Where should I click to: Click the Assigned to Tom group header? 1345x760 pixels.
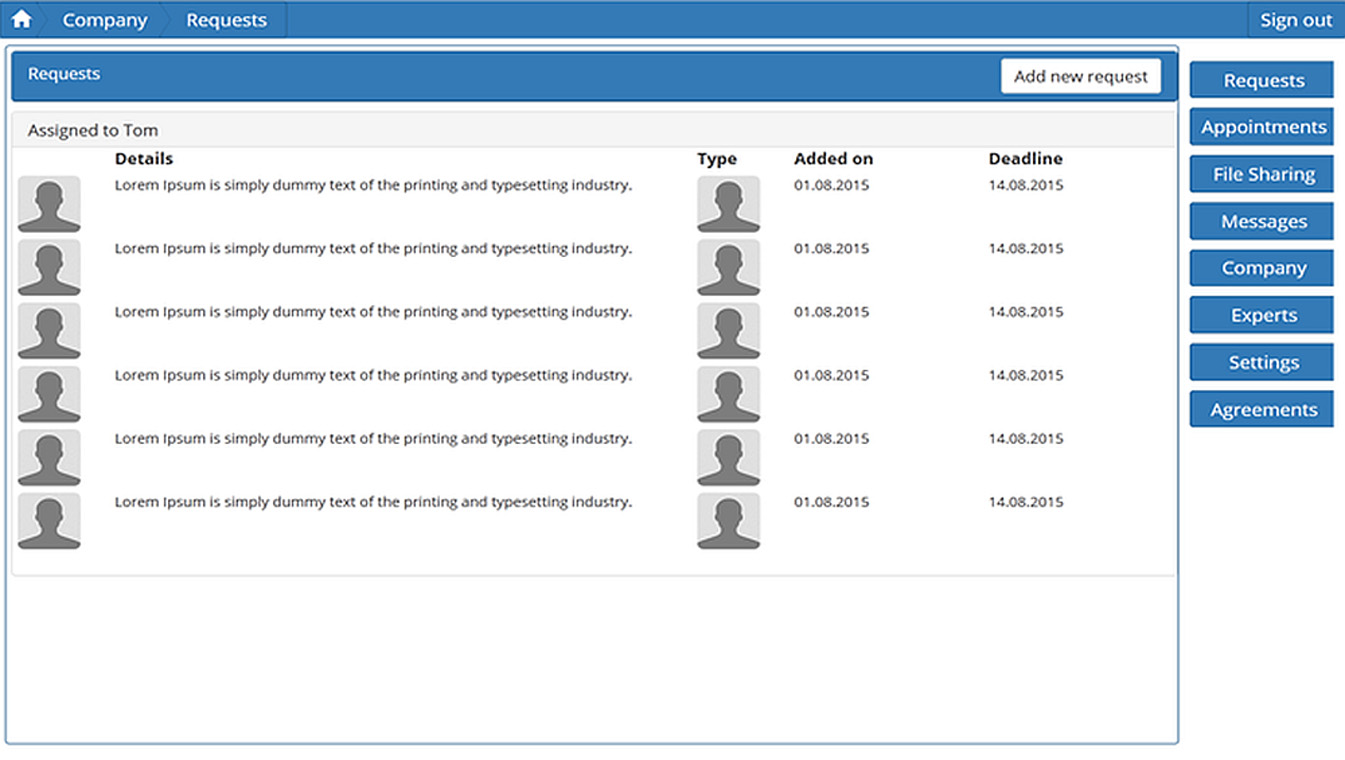point(93,130)
